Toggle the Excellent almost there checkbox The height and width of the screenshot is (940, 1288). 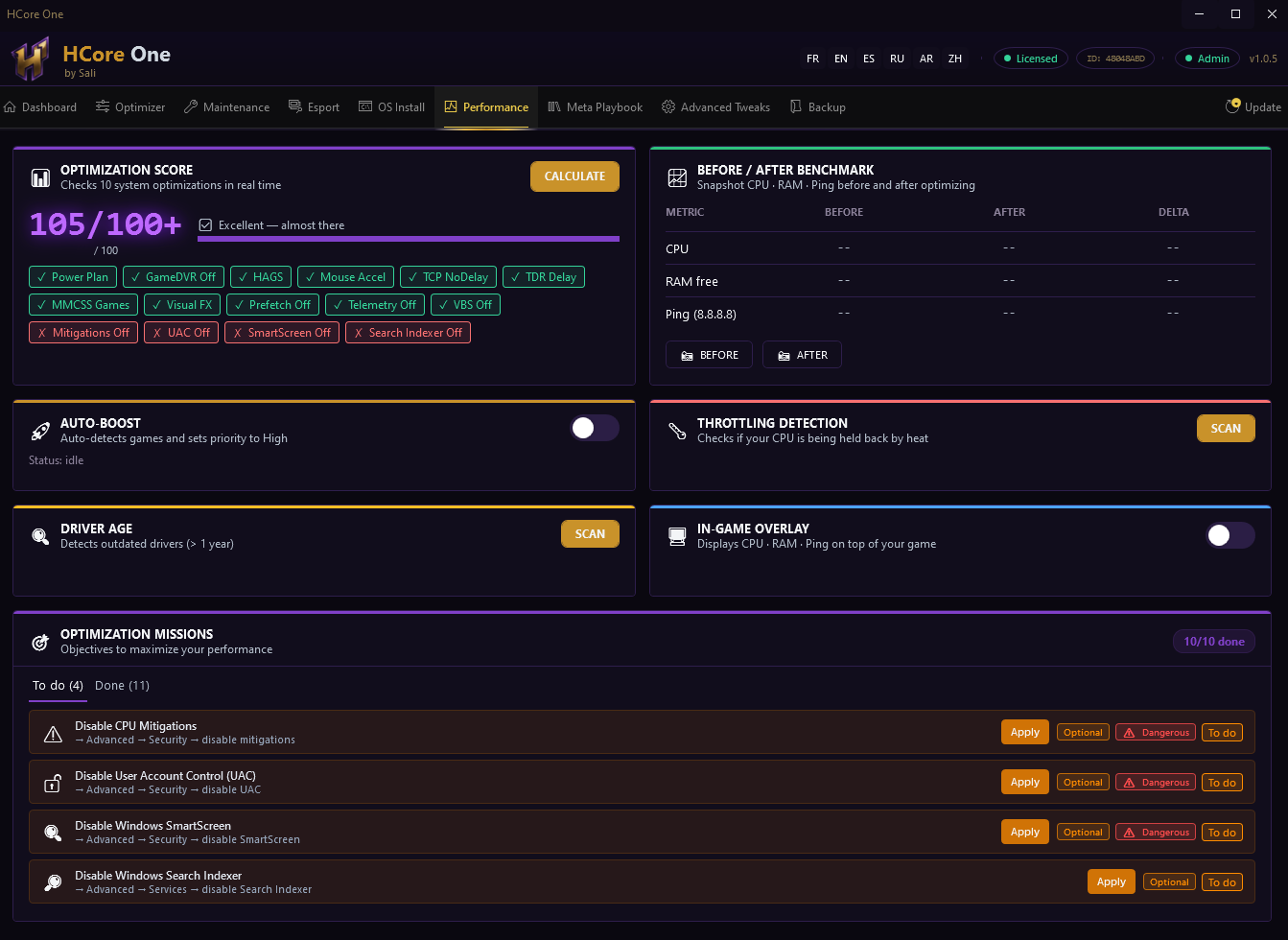[x=205, y=225]
